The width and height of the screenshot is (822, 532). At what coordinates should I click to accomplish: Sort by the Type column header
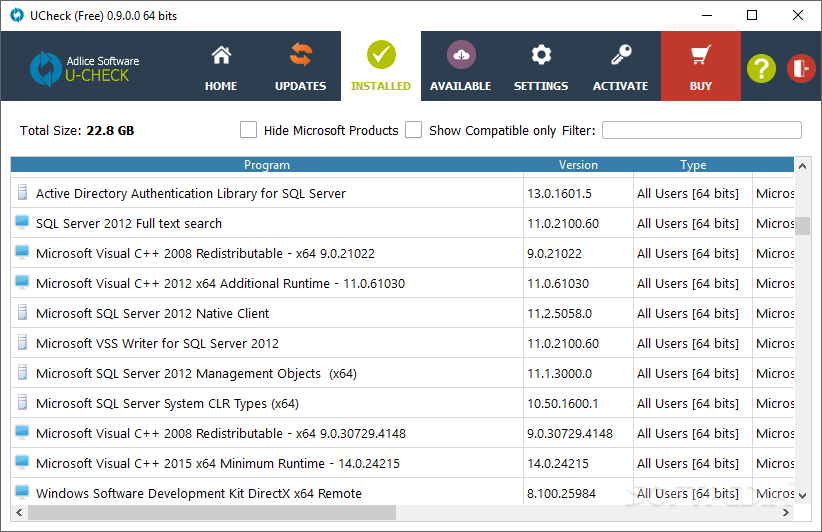pyautogui.click(x=693, y=165)
